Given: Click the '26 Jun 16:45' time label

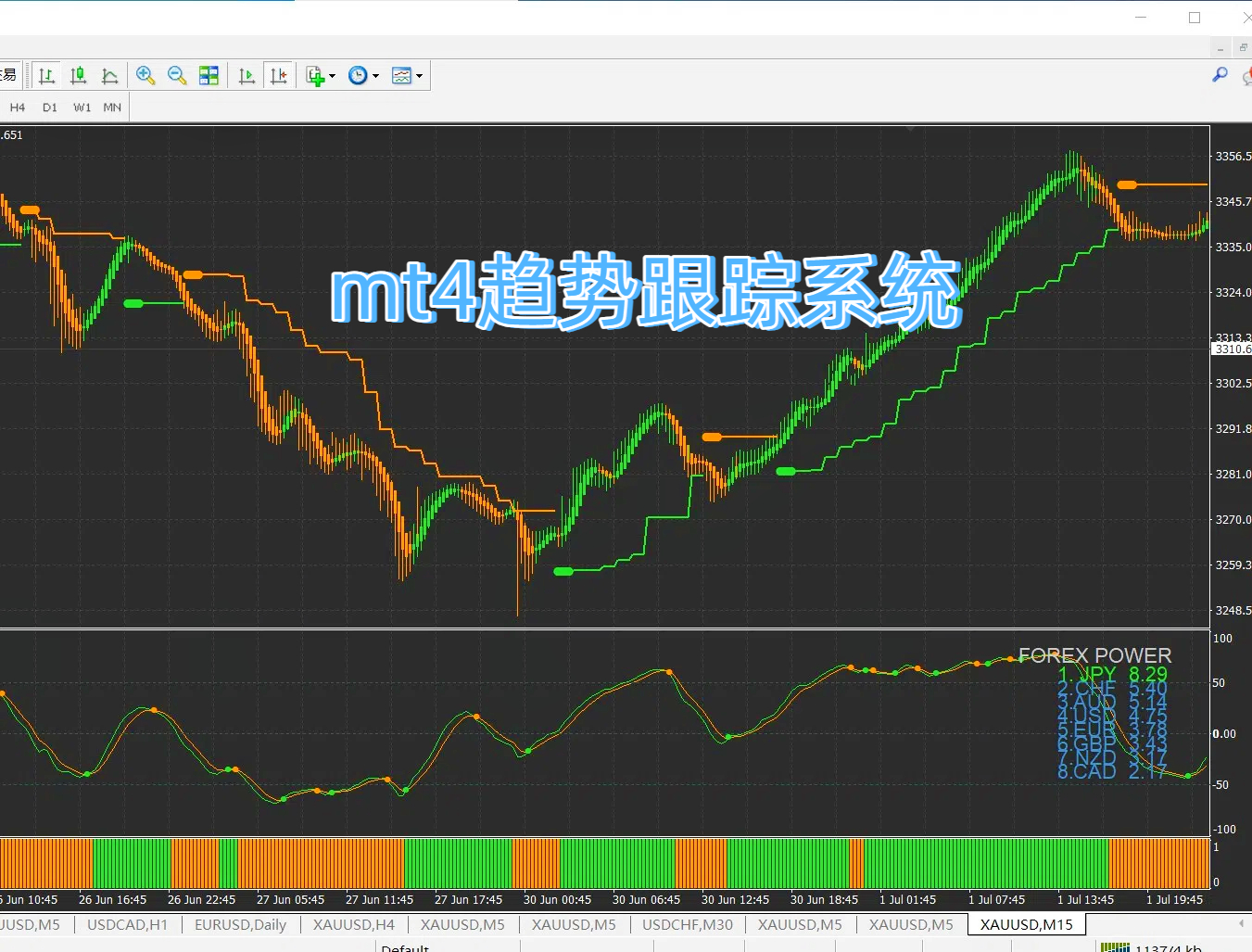Looking at the screenshot, I should tap(112, 899).
